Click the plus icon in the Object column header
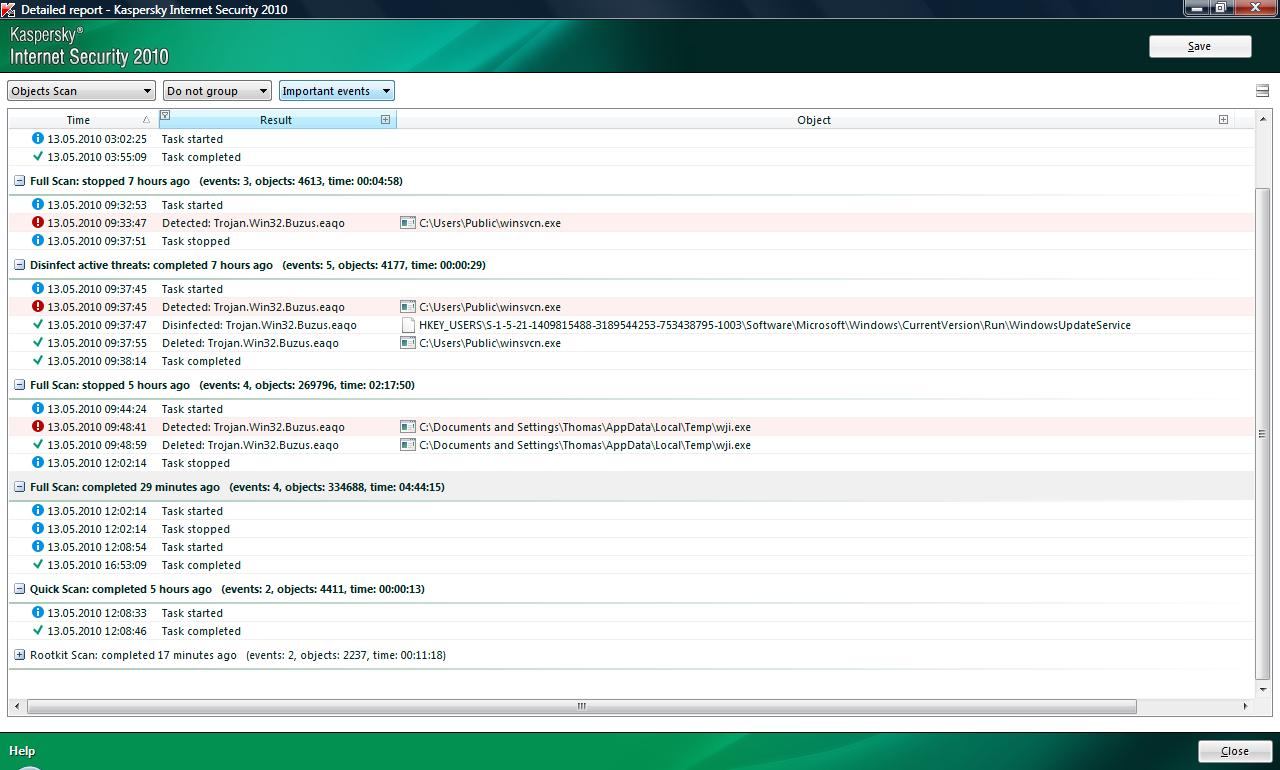Viewport: 1280px width, 770px height. 1223,119
